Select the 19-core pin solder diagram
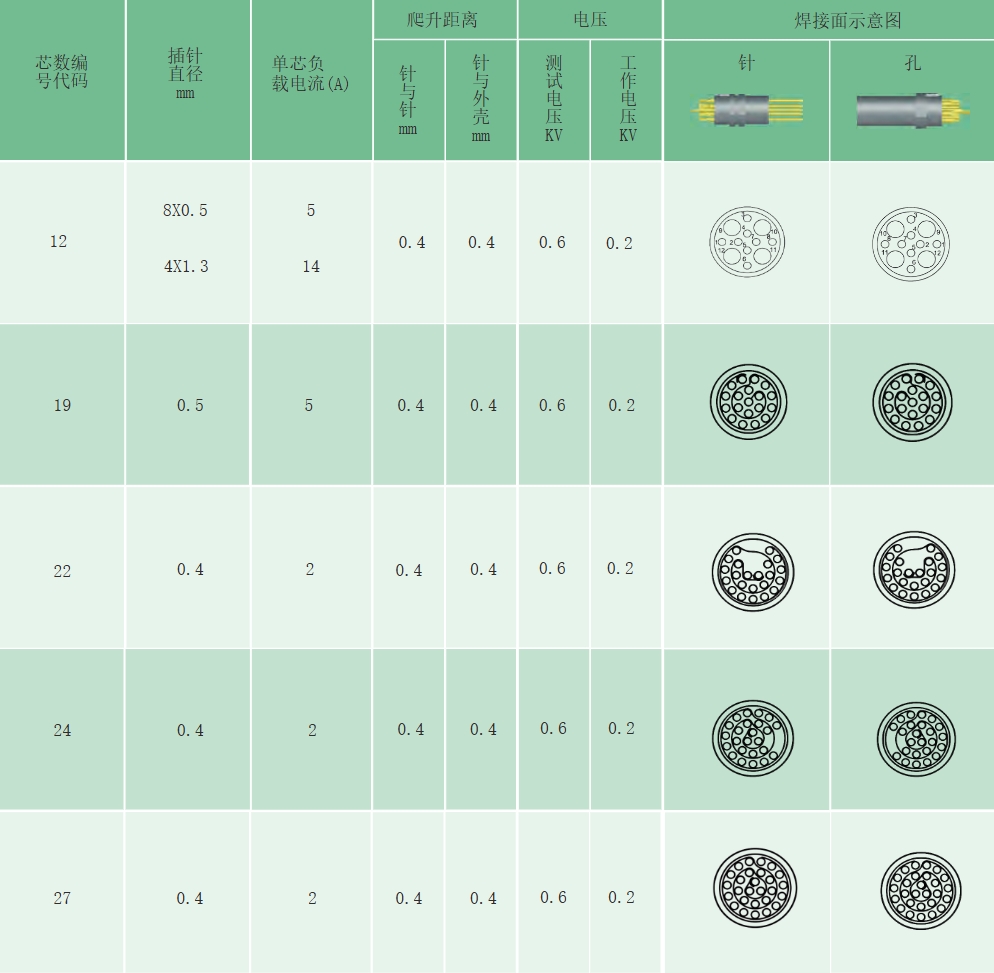Viewport: 994px width, 973px height. pos(749,404)
